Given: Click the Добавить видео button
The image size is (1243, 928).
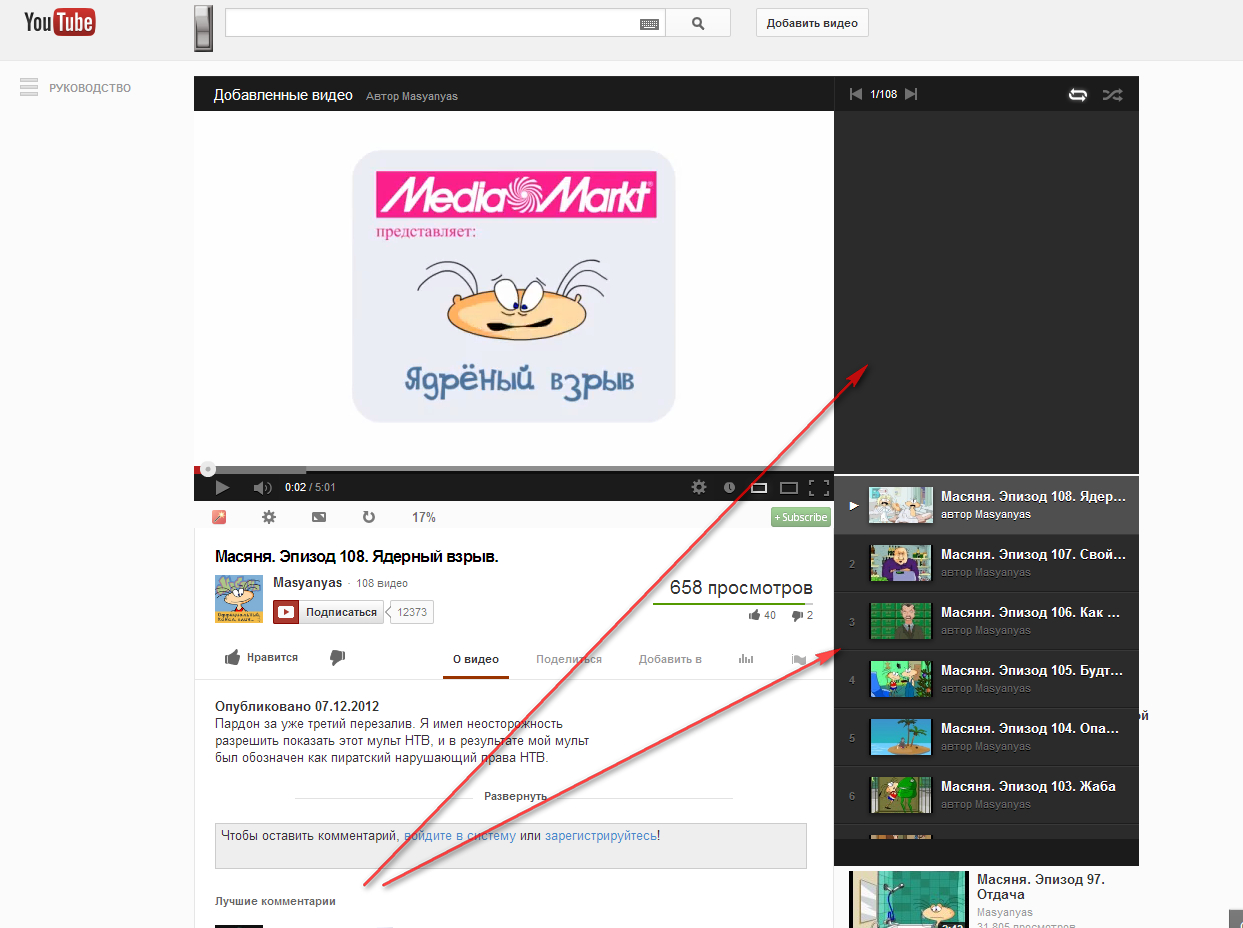Looking at the screenshot, I should click(x=812, y=23).
